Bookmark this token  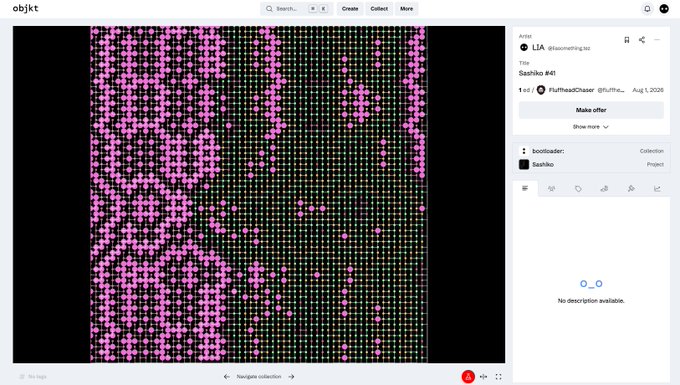pos(627,40)
